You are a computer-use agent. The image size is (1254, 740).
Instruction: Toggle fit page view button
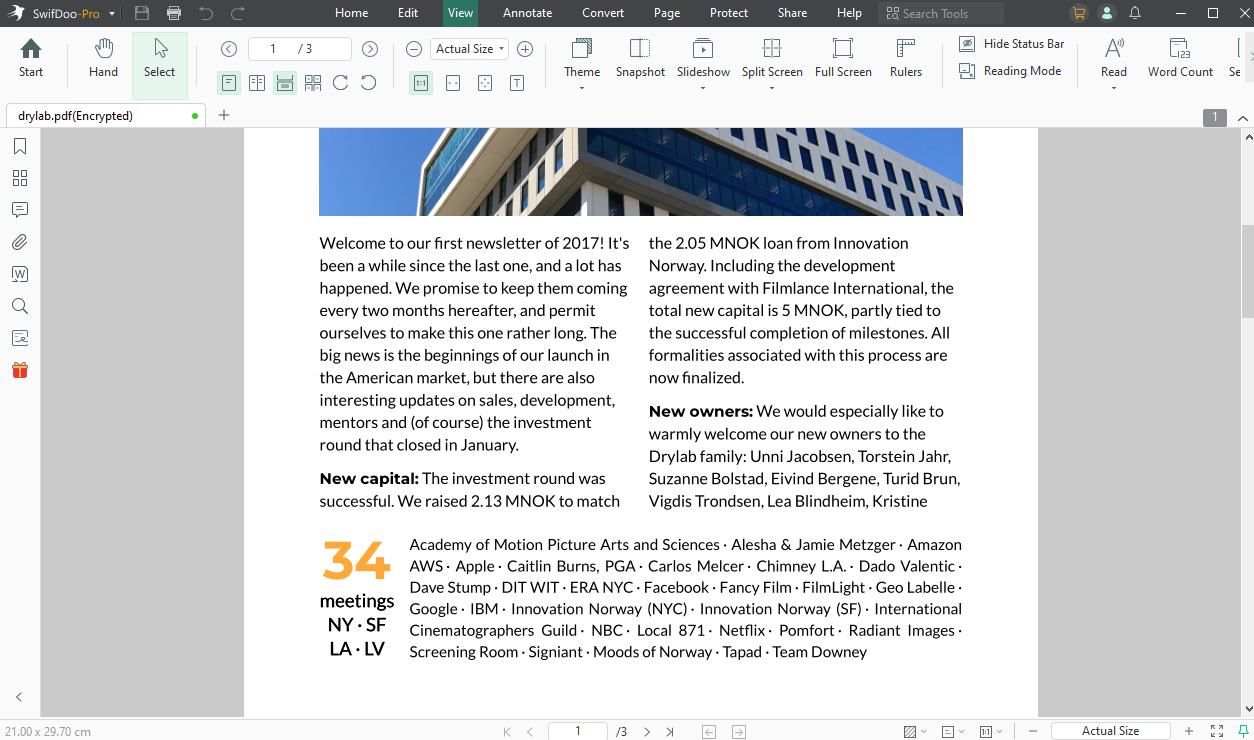pos(485,83)
